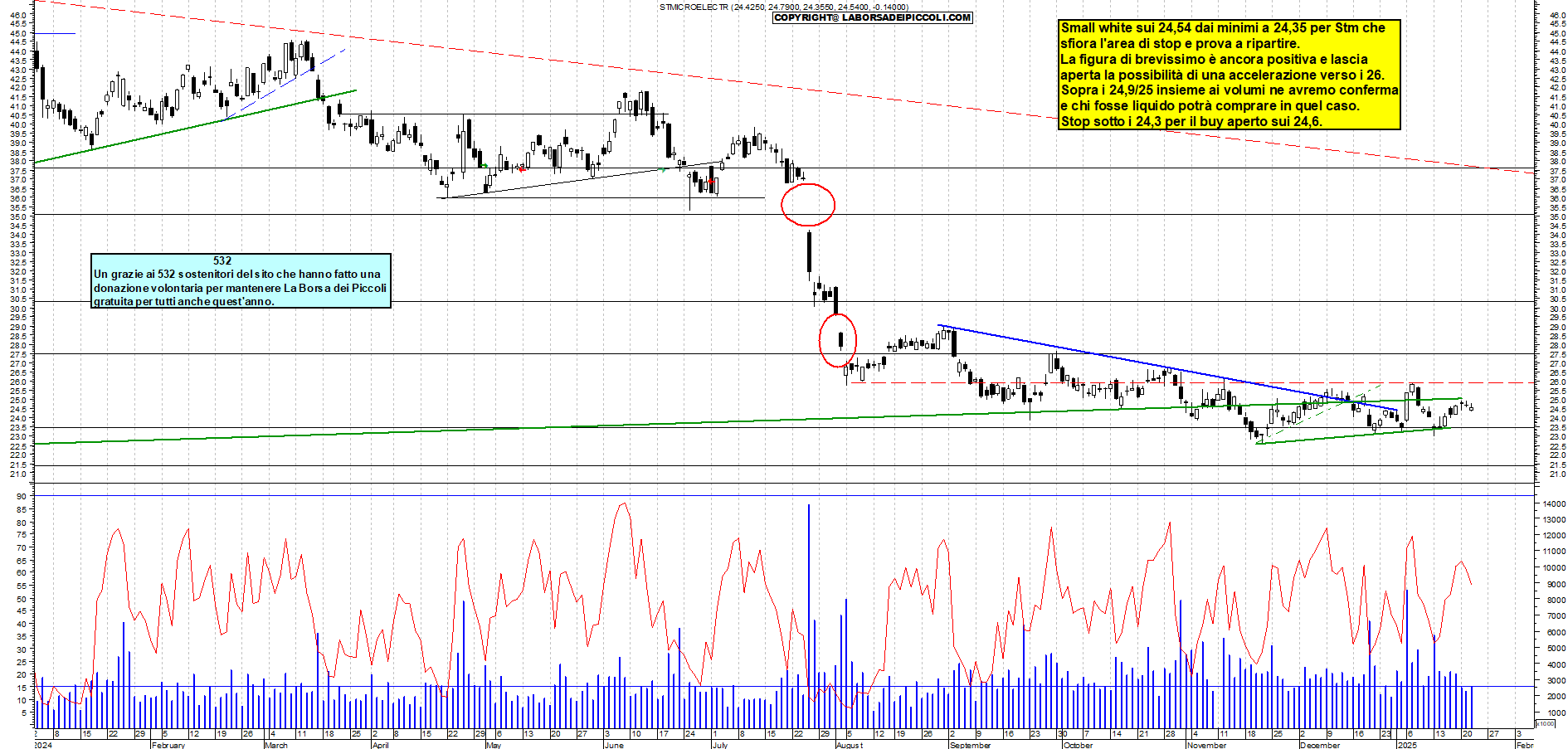Click the 'November' month label on time axis
Viewport: 1568px width, 749px height.
coord(1206,745)
